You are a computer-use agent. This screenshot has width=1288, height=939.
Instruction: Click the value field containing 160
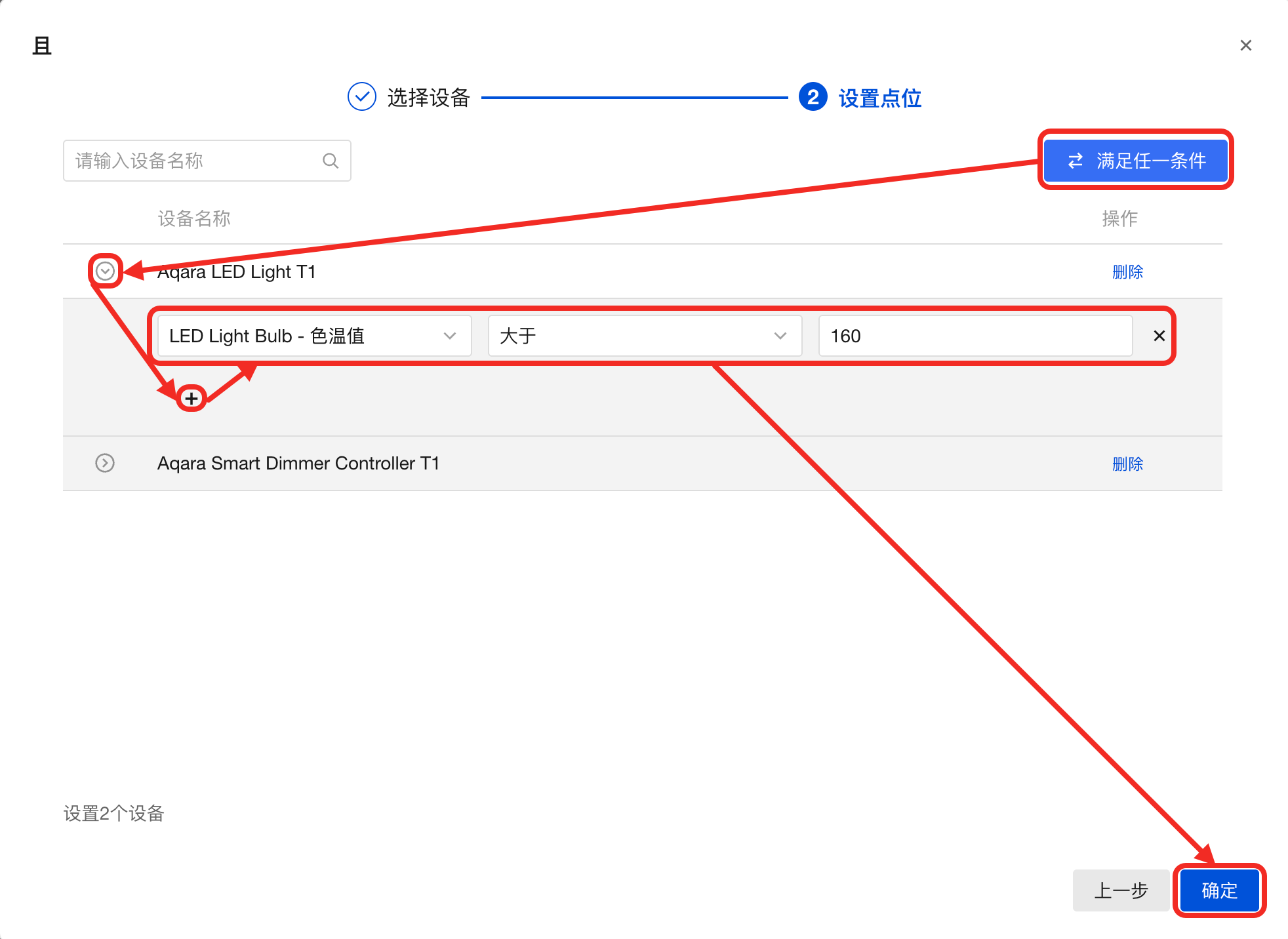pyautogui.click(x=975, y=336)
